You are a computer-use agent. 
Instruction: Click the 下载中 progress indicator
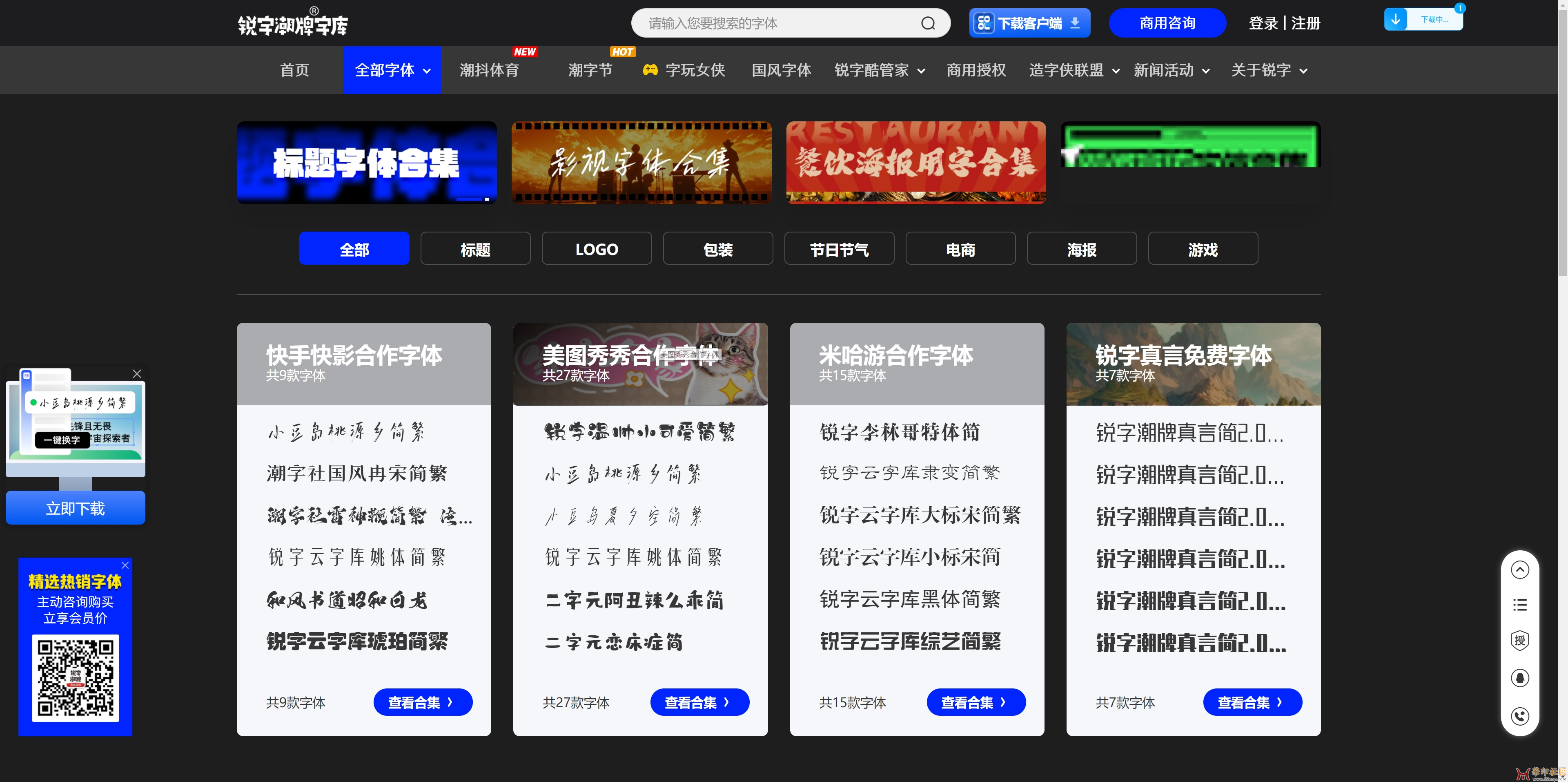click(1424, 18)
